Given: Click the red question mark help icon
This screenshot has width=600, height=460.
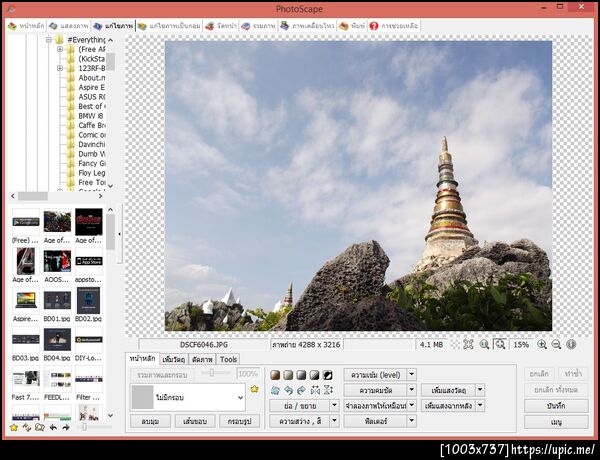Looking at the screenshot, I should coord(374,26).
